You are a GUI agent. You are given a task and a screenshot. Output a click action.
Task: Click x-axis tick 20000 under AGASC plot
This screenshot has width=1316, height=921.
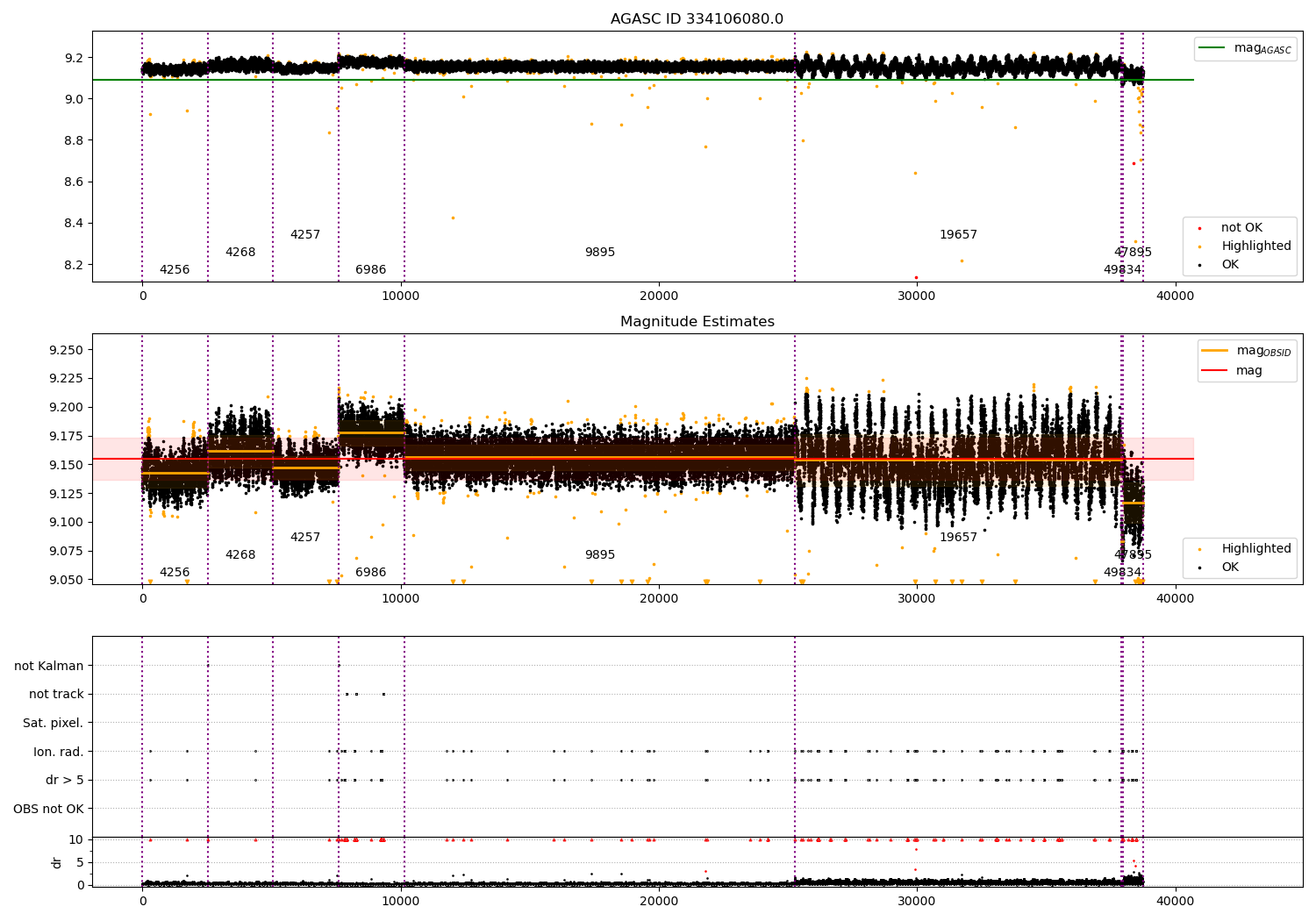pyautogui.click(x=659, y=296)
